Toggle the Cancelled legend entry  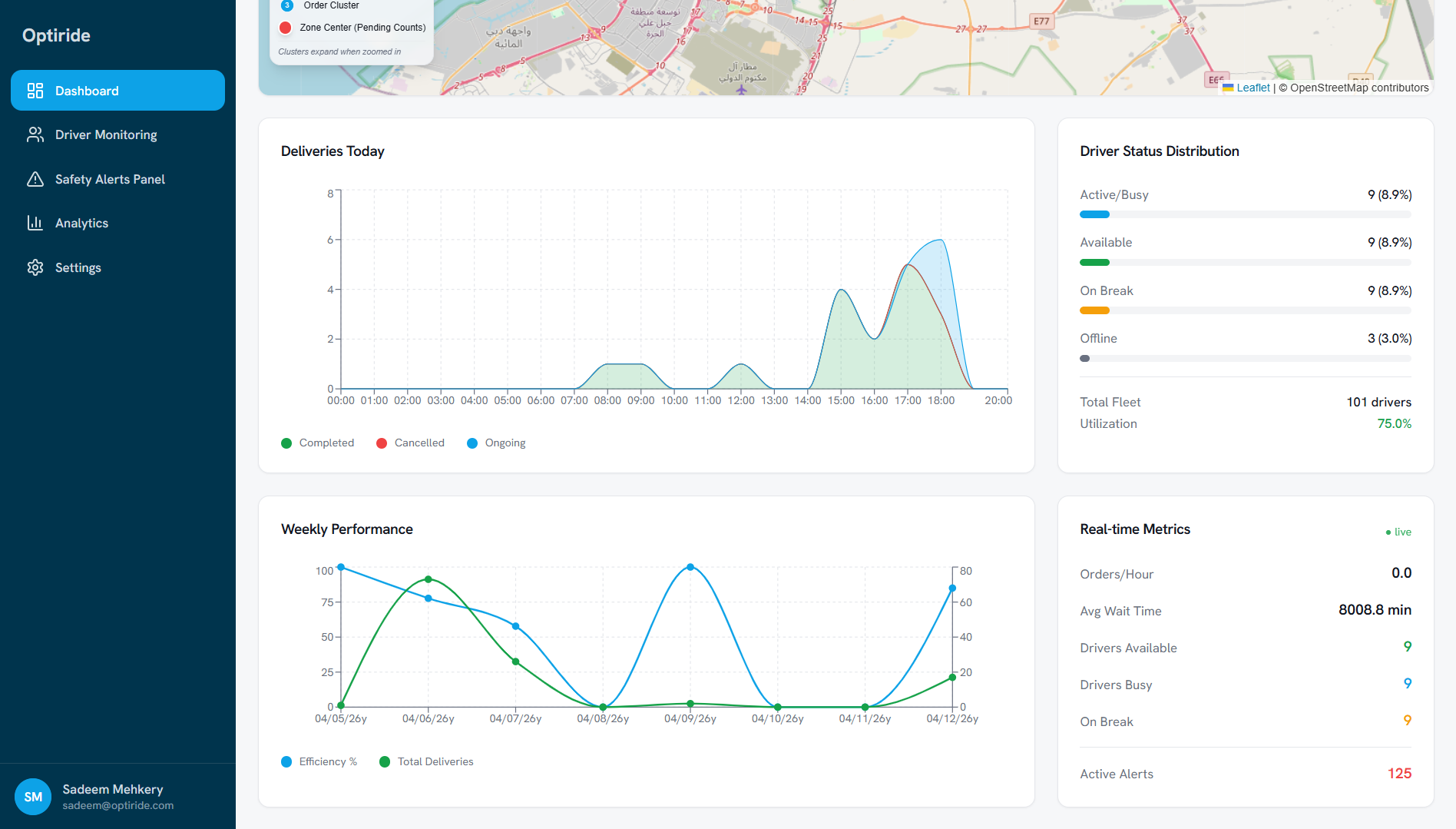point(410,443)
